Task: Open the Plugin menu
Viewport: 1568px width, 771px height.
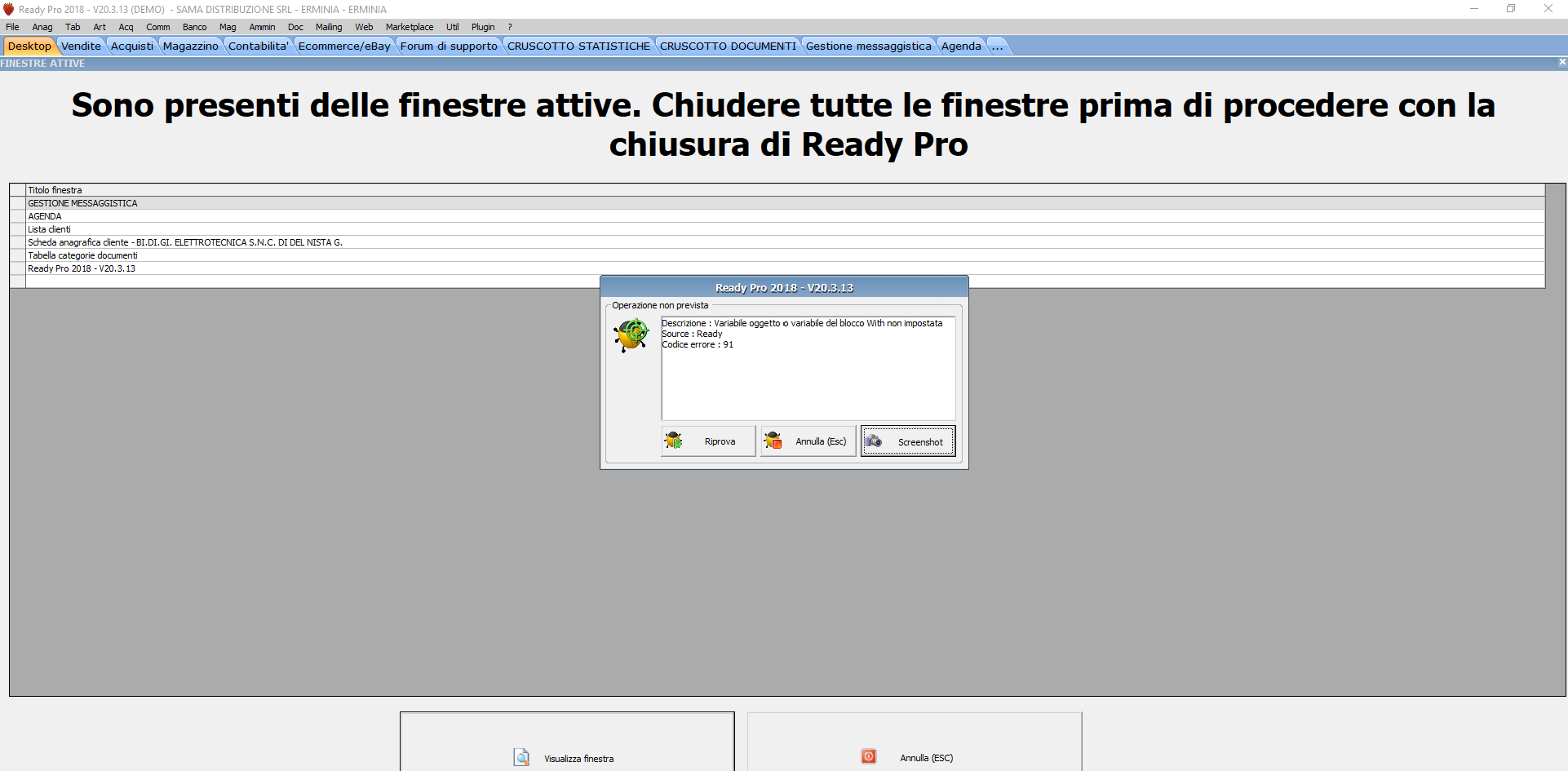Action: (x=483, y=27)
